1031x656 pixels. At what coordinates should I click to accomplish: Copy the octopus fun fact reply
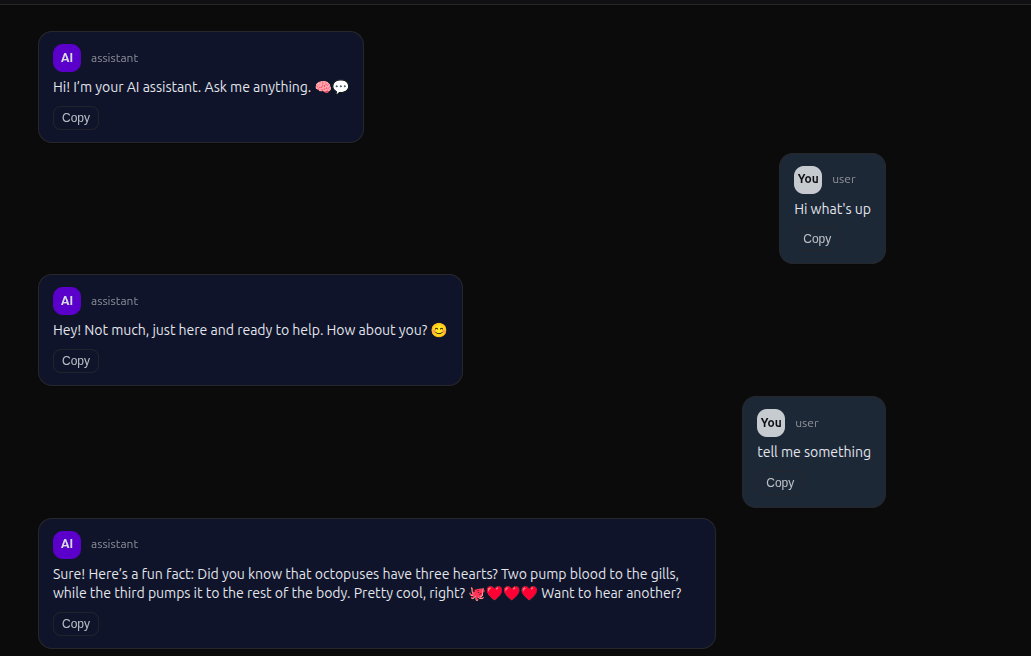(76, 624)
